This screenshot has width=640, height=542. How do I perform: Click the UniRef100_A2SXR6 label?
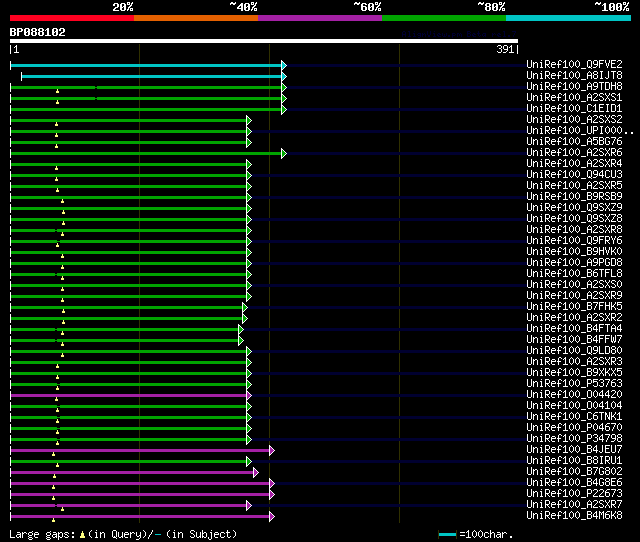tap(574, 153)
